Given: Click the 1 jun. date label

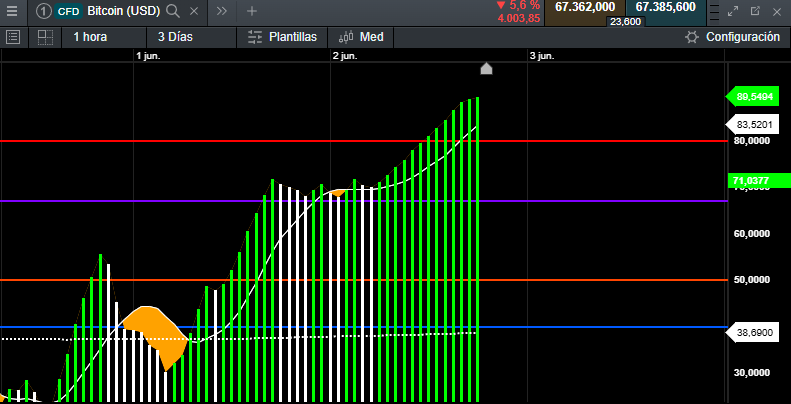Looking at the screenshot, I should [x=148, y=56].
